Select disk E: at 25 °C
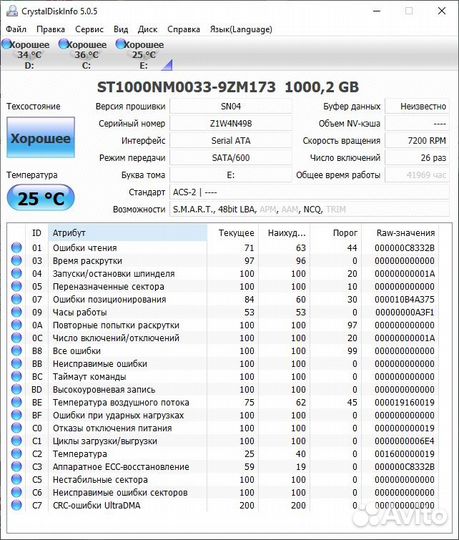The width and height of the screenshot is (459, 540). (140, 54)
